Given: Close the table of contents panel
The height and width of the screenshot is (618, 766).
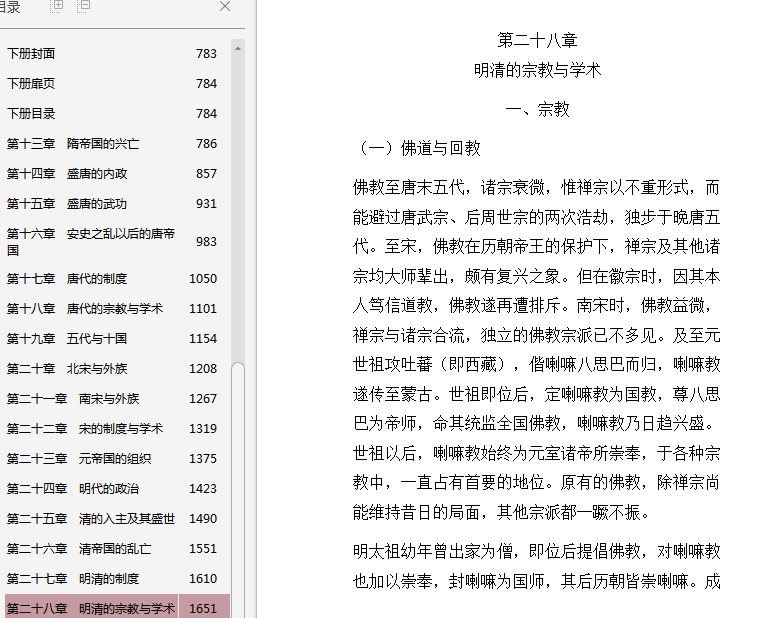Looking at the screenshot, I should click(x=225, y=6).
